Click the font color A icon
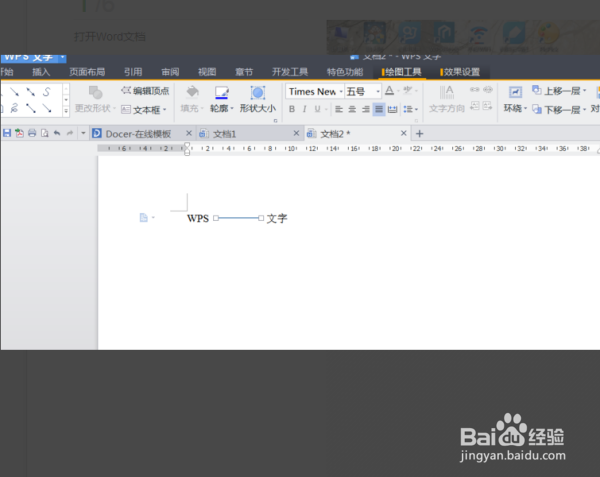This screenshot has width=600, height=477. click(389, 91)
